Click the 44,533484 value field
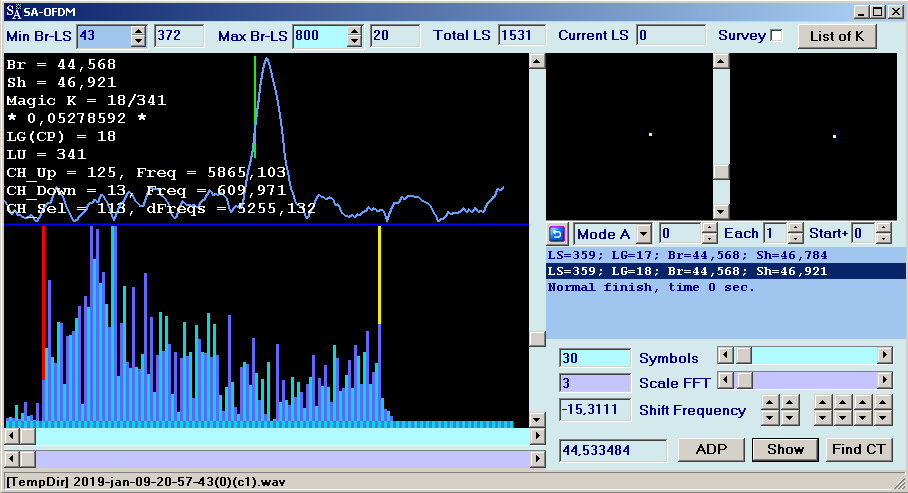The height and width of the screenshot is (493, 908). click(613, 450)
